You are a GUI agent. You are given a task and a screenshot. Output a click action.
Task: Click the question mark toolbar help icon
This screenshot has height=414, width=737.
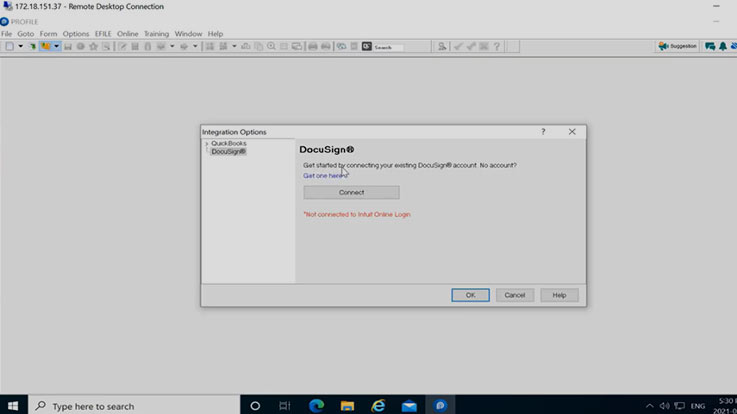pos(496,46)
